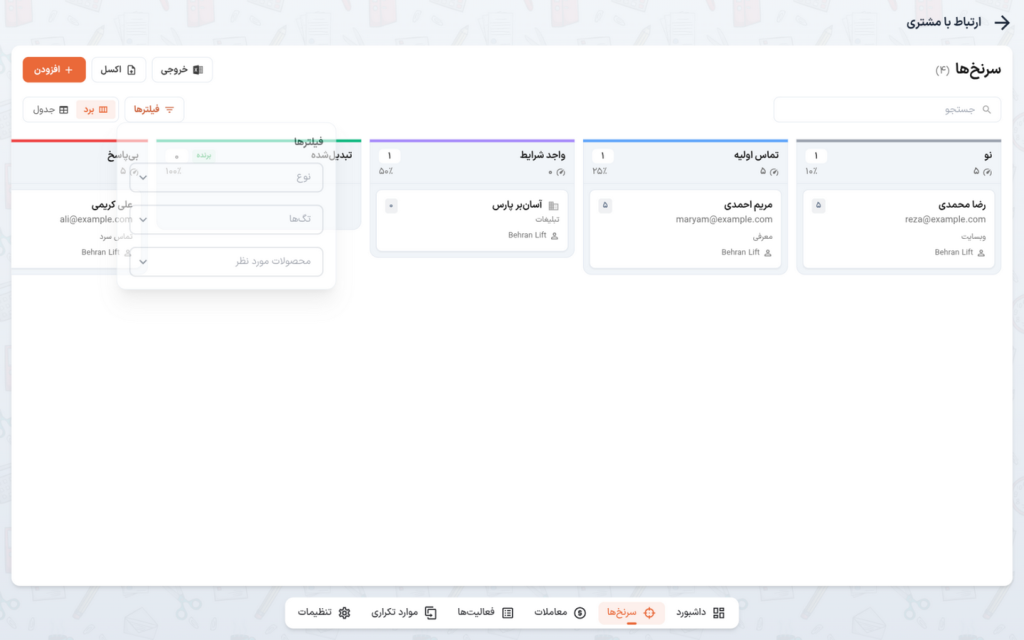Click count badge in واجد شرایط header

(389, 155)
